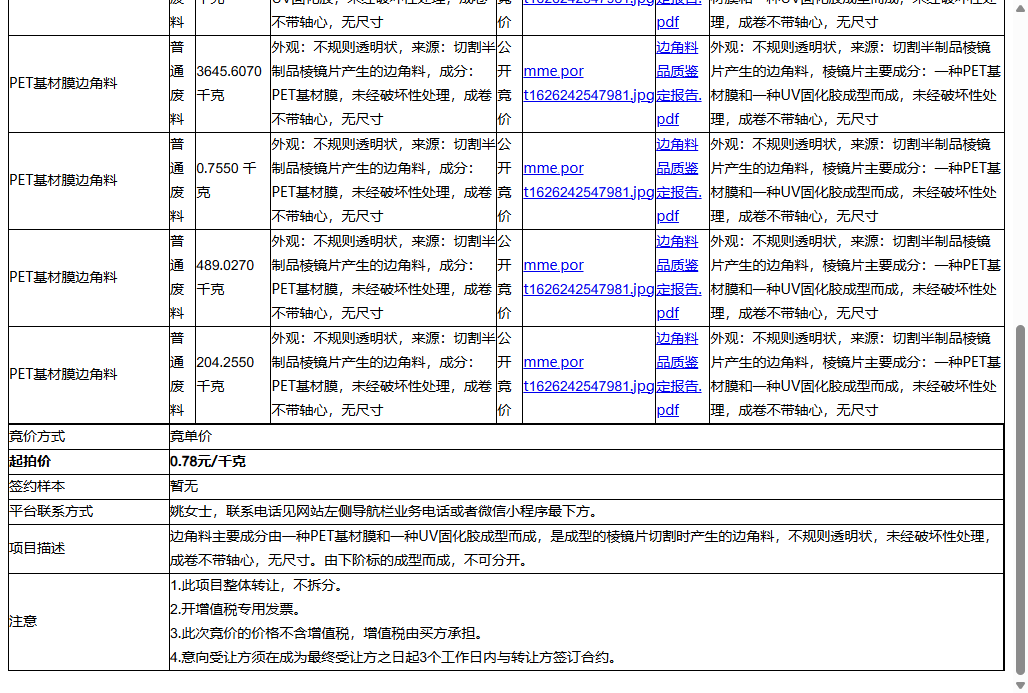The image size is (1028, 693).
Task: Open the jpg image link in the 0.7550 千克 row
Action: [x=588, y=180]
